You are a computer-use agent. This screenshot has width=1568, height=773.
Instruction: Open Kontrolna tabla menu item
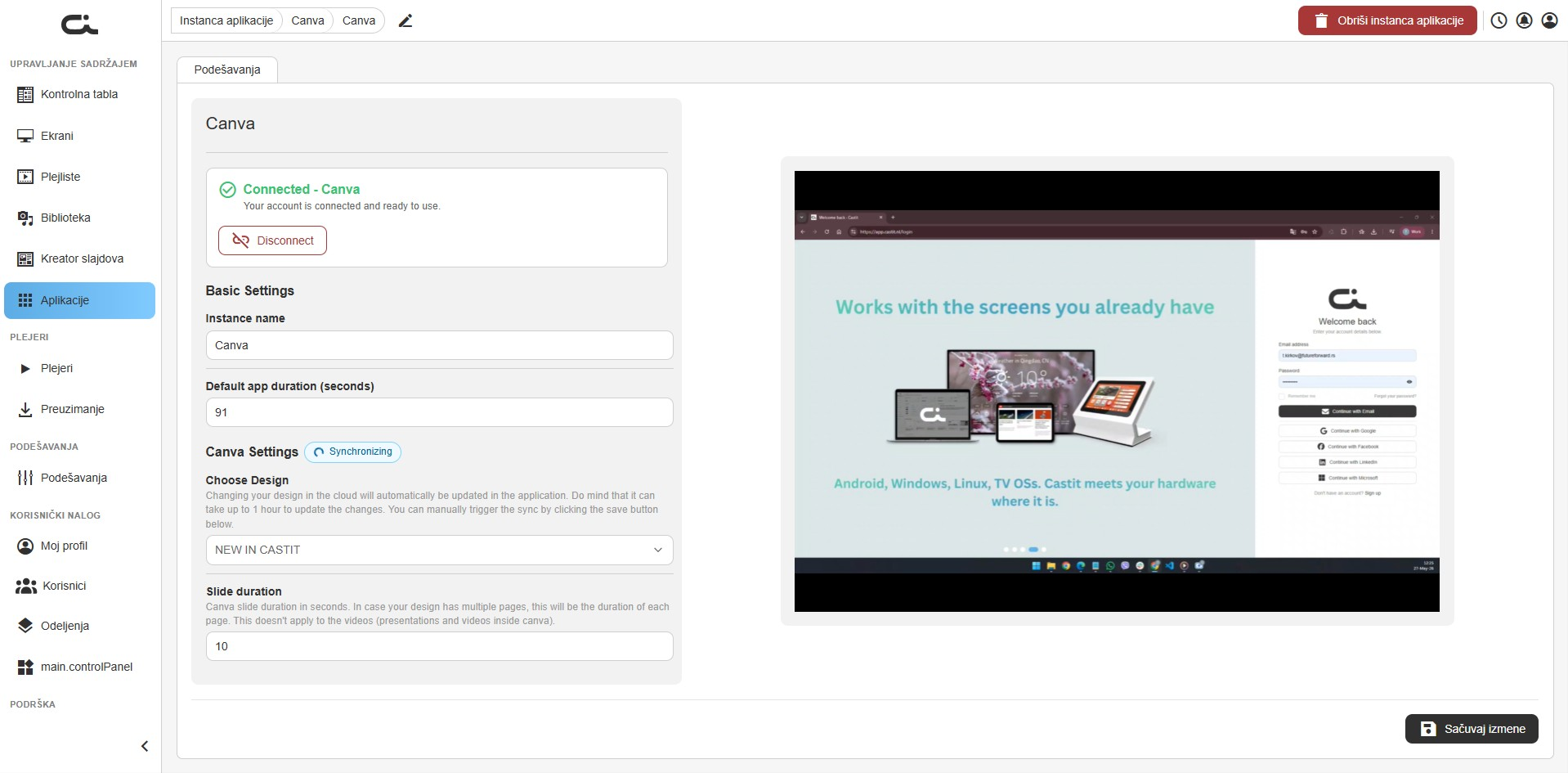point(79,95)
